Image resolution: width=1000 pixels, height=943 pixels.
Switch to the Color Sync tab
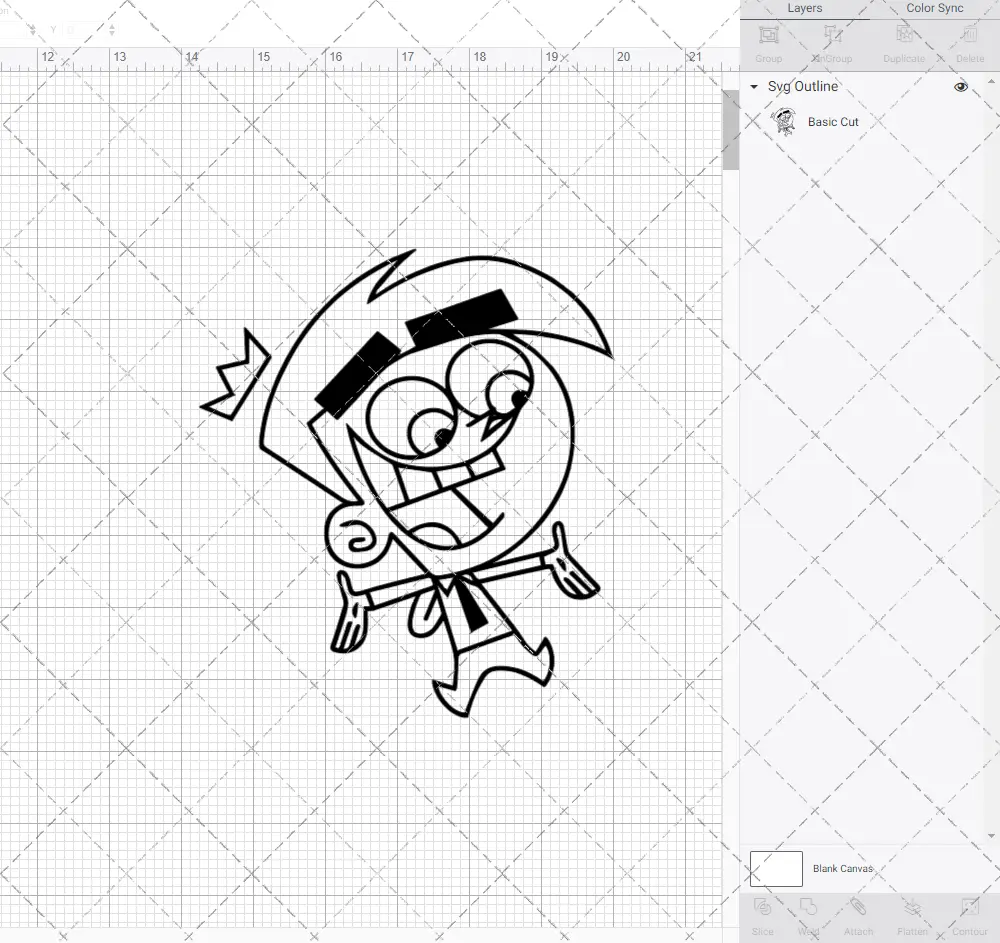point(934,8)
